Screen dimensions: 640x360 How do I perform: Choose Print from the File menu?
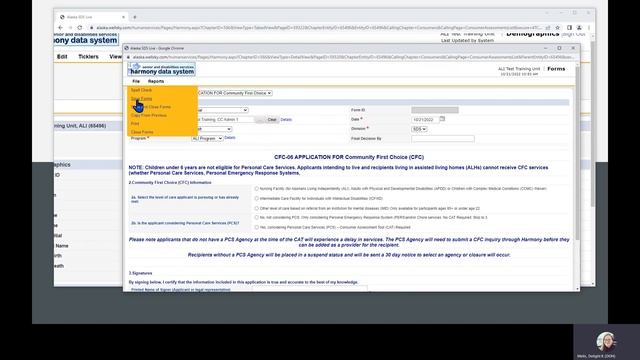pos(135,124)
